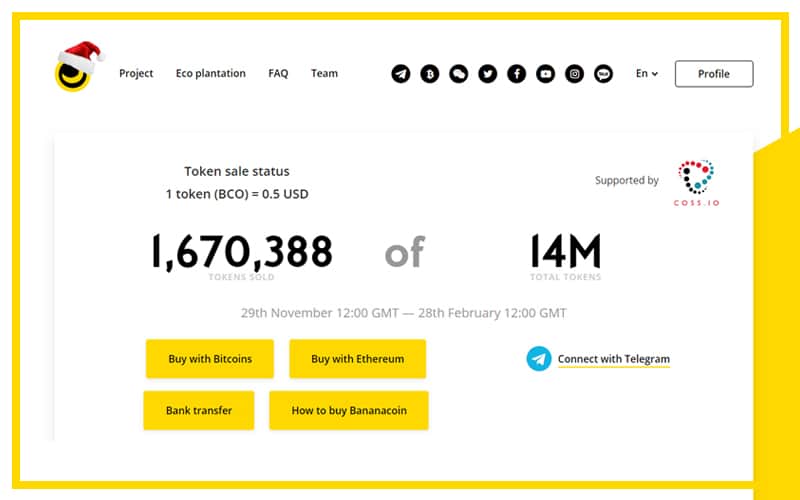This screenshot has height=500, width=800.
Task: Open How to buy Bananacoin
Action: tap(349, 410)
